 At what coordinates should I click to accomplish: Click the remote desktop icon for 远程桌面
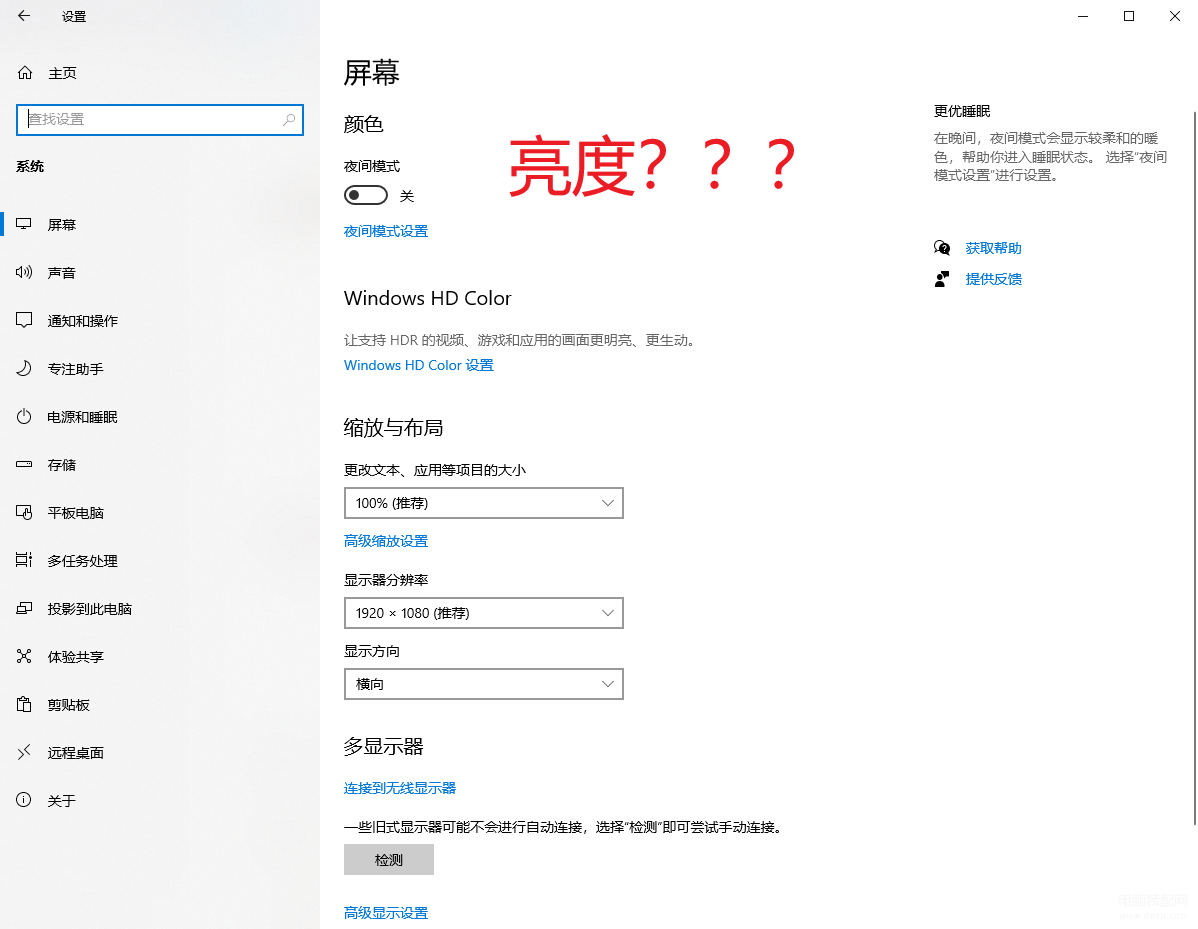[x=24, y=752]
